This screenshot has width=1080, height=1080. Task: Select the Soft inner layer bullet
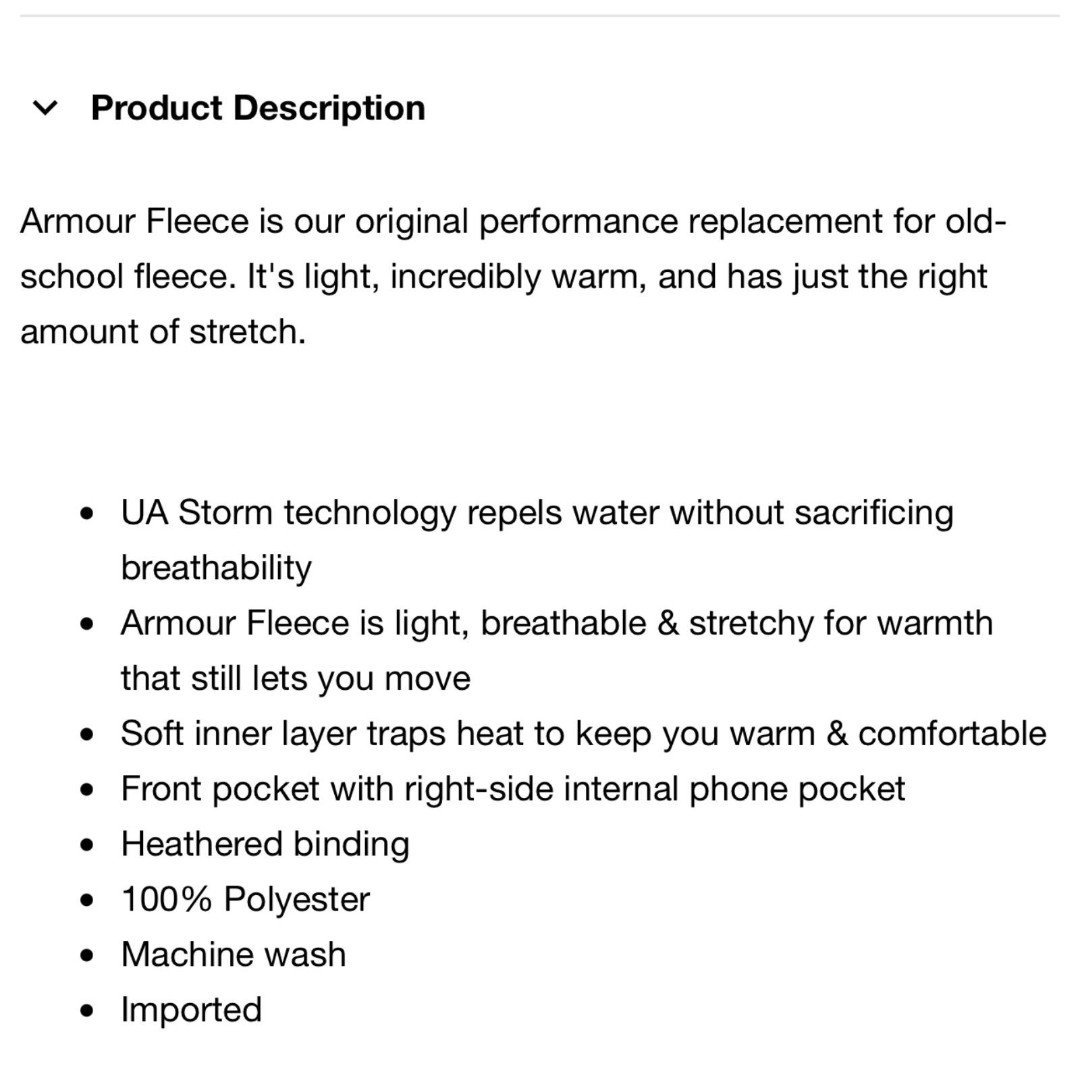[583, 734]
